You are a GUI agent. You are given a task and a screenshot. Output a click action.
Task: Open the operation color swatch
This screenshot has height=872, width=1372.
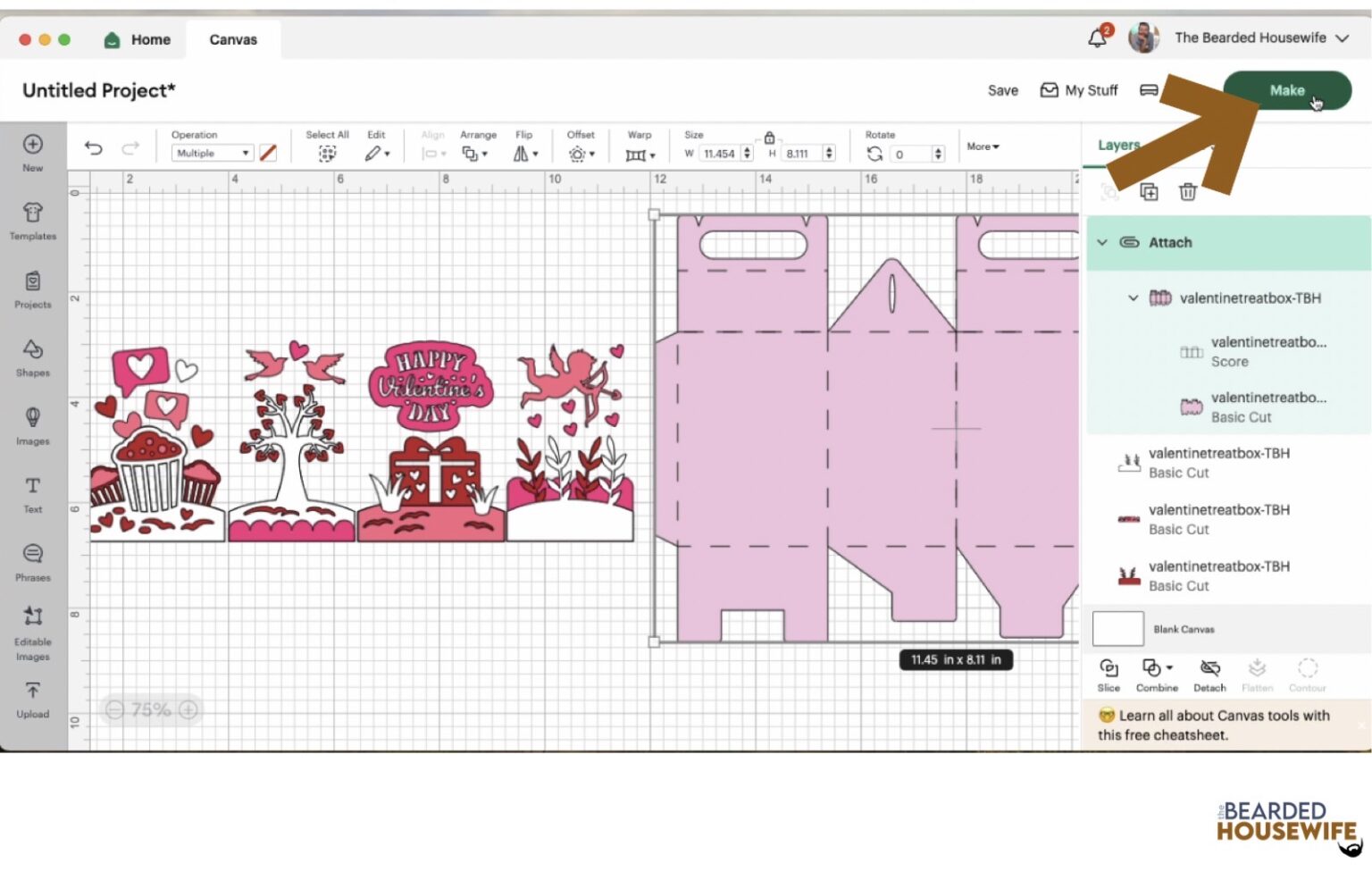[268, 154]
